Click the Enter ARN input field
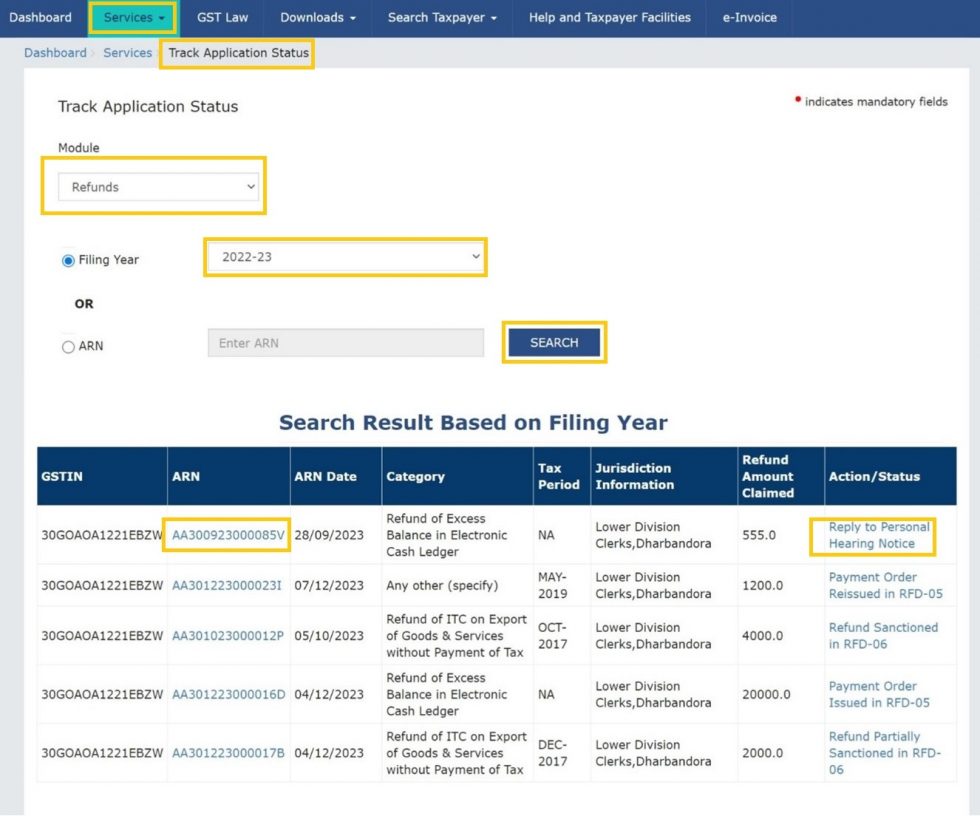The width and height of the screenshot is (980, 816). click(x=345, y=342)
